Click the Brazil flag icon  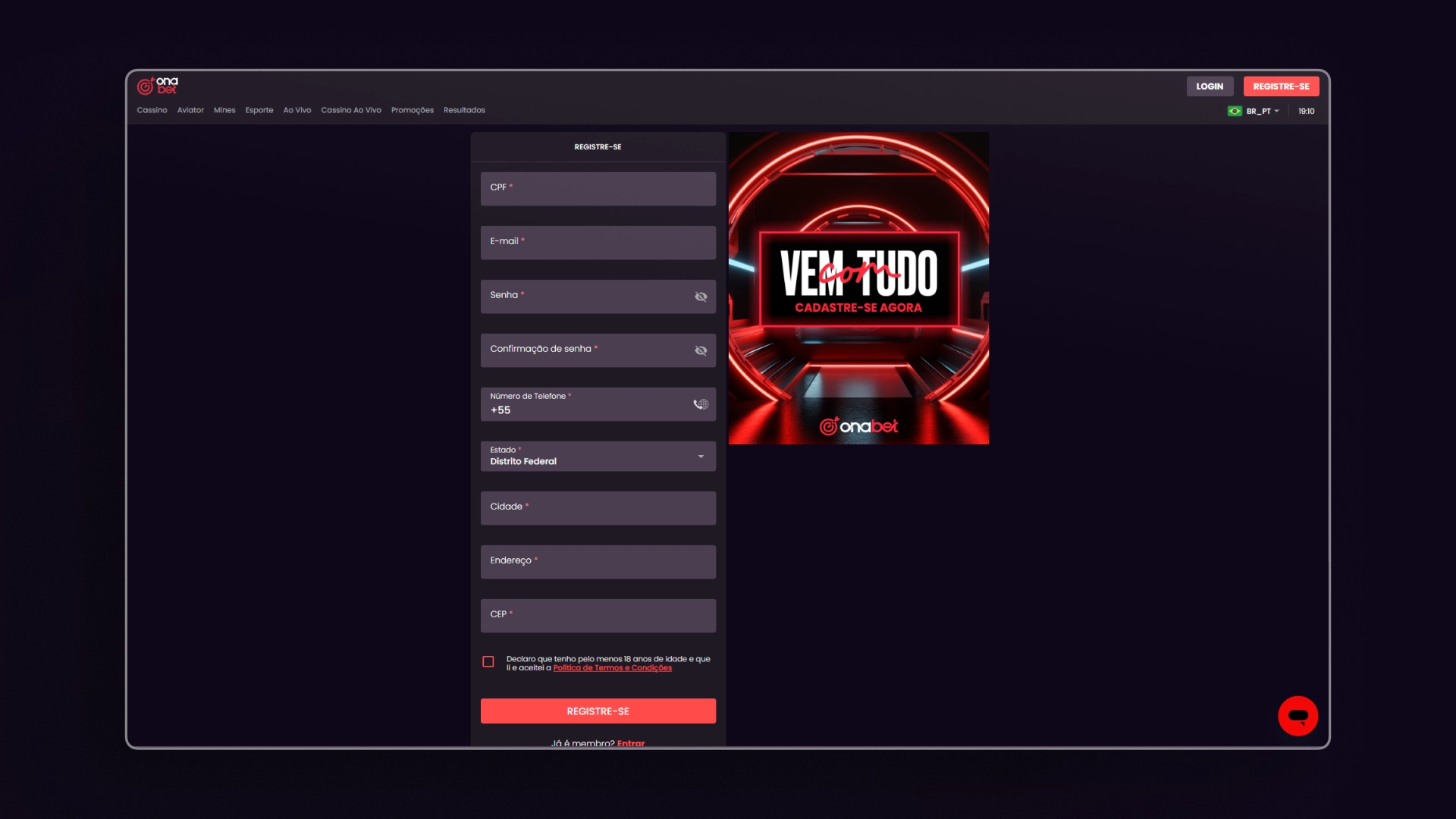pos(1235,111)
